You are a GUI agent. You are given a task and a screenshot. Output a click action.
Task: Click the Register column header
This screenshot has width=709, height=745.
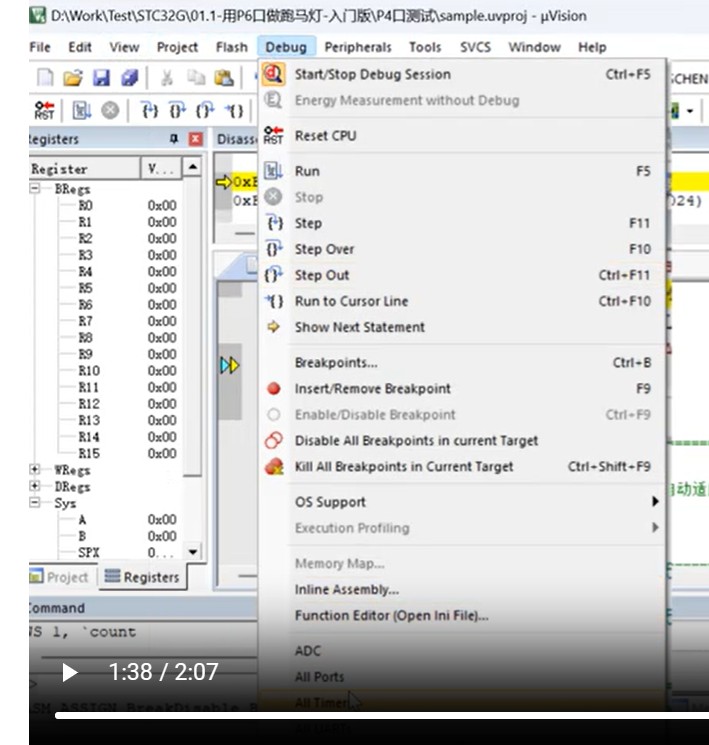coord(84,169)
